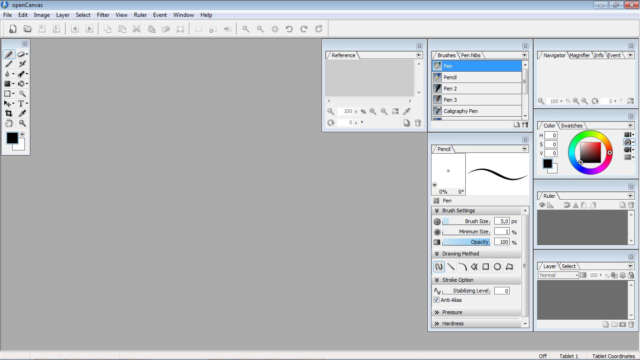Click the trash icon in the Reference panel
The image size is (640, 360).
[x=418, y=123]
